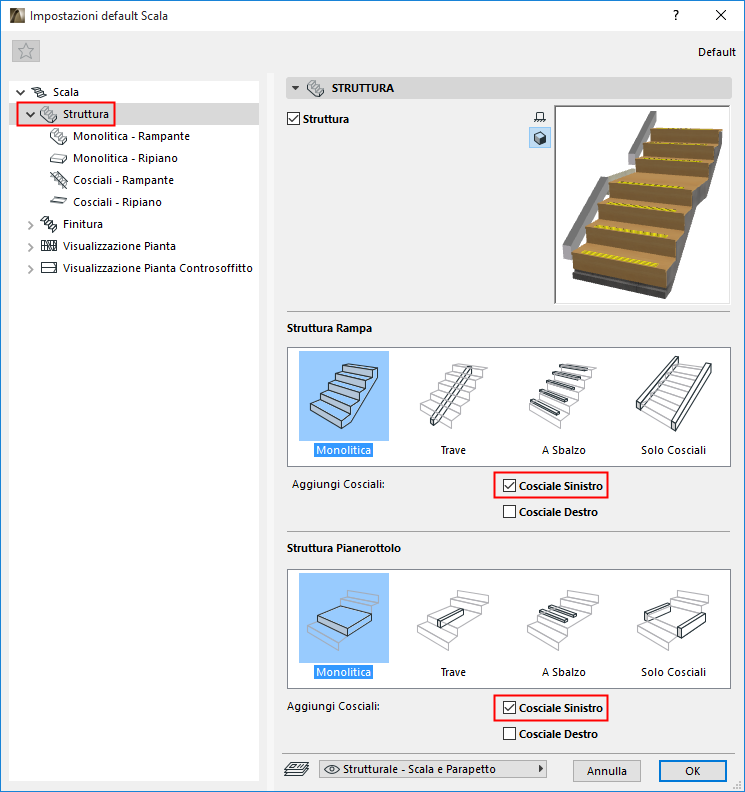Click the stair 3D preview image
This screenshot has width=745, height=792.
click(x=642, y=205)
